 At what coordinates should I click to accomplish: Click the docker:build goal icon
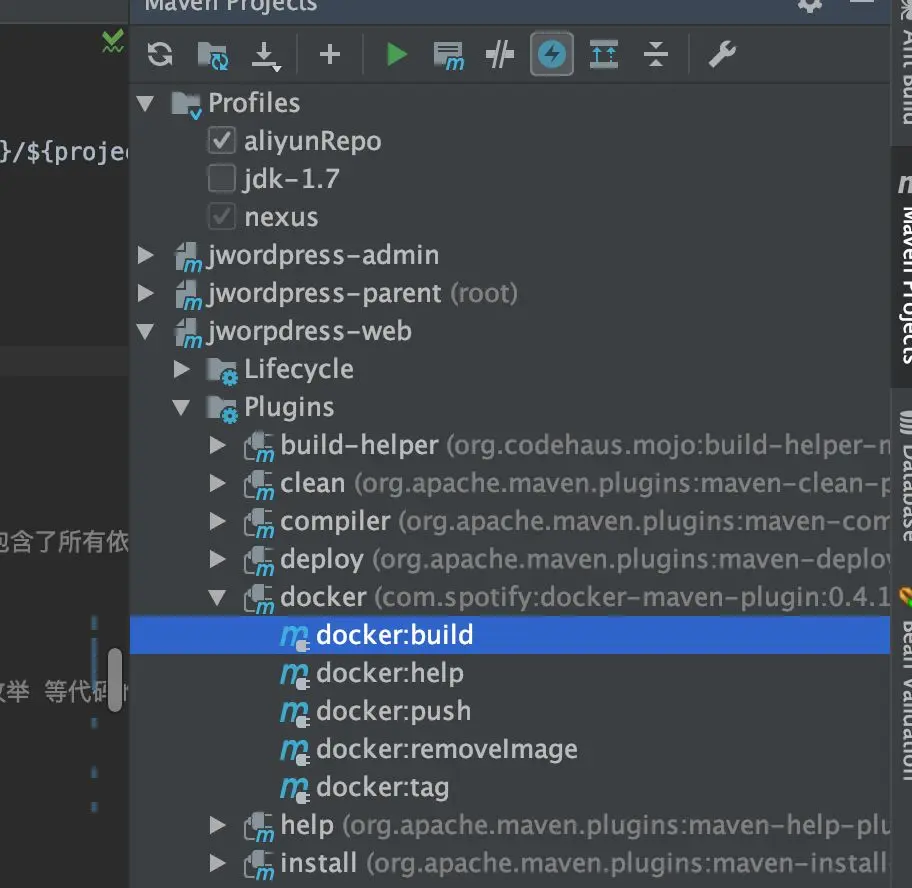295,637
